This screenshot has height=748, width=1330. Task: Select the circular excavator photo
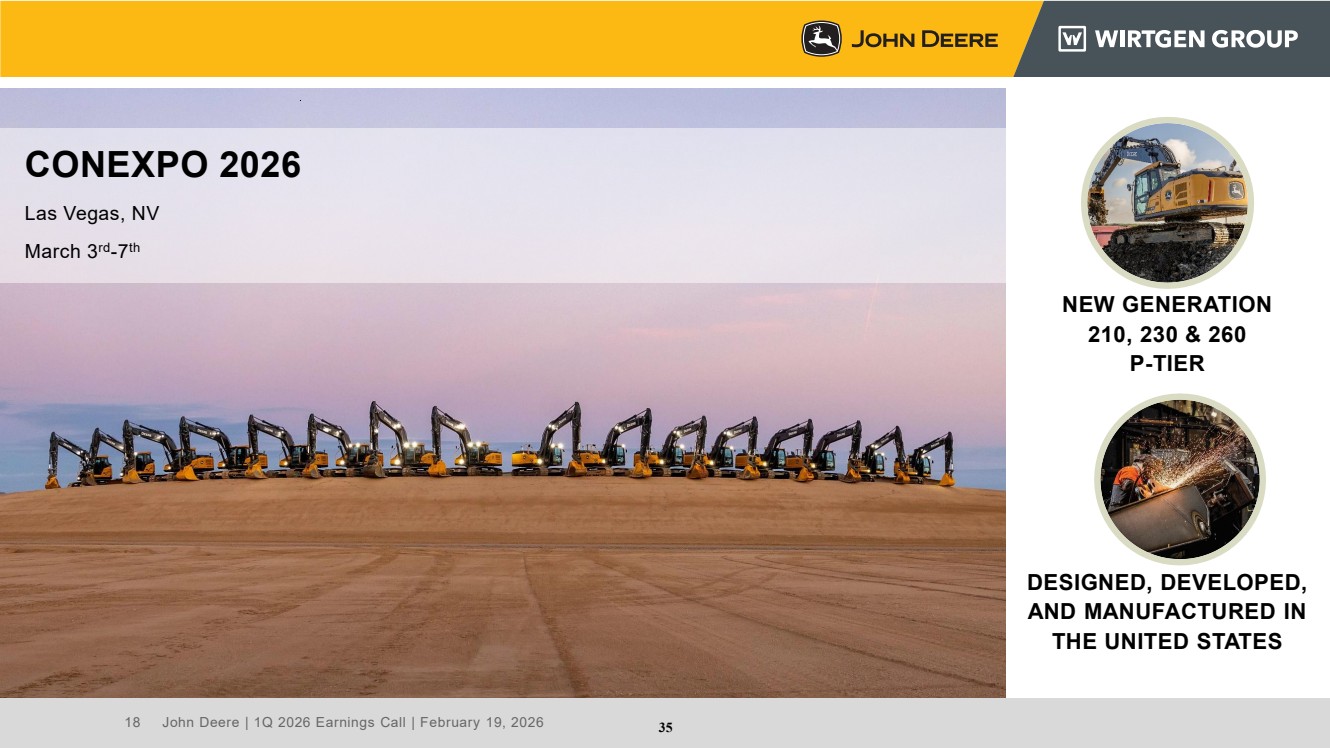1166,203
